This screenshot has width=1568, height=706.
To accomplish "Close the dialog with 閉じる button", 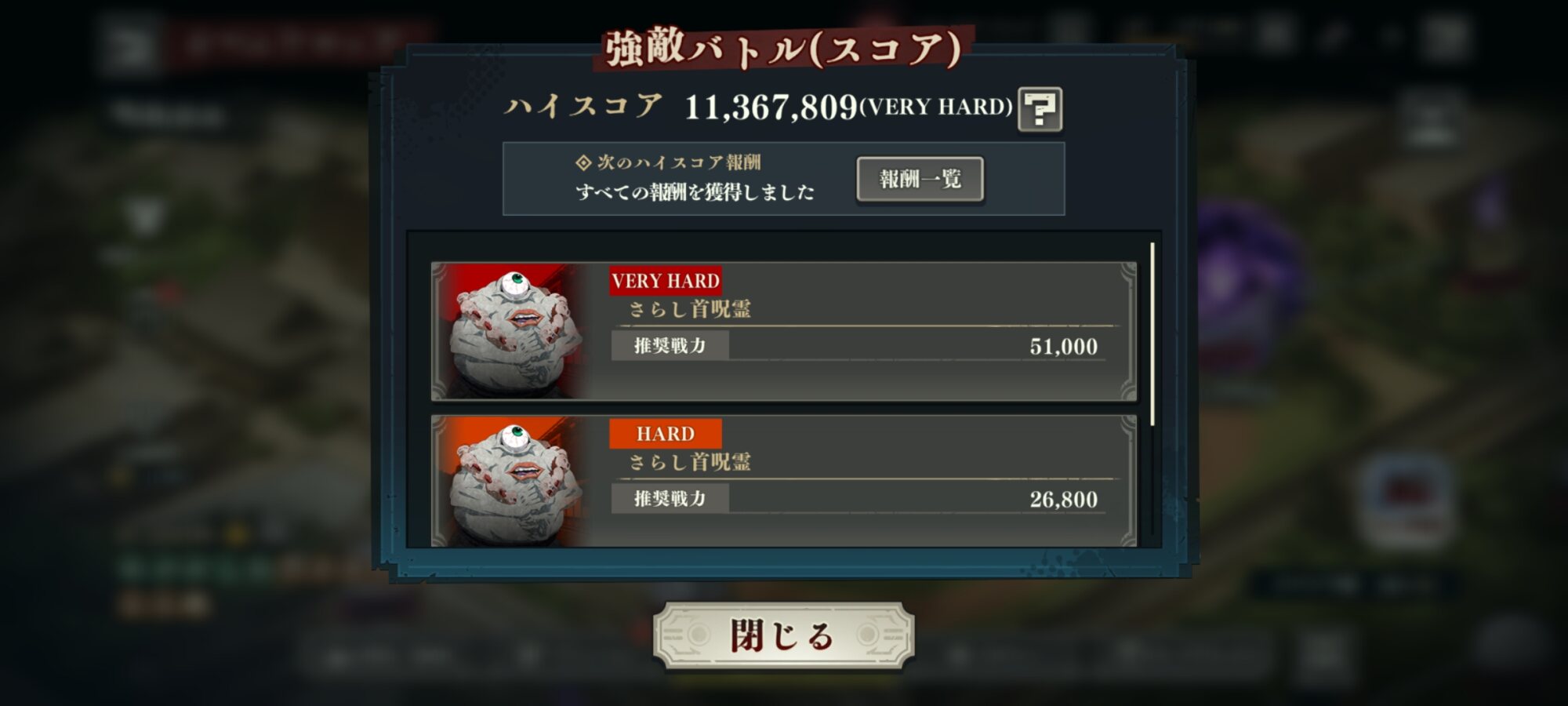I will 783,635.
